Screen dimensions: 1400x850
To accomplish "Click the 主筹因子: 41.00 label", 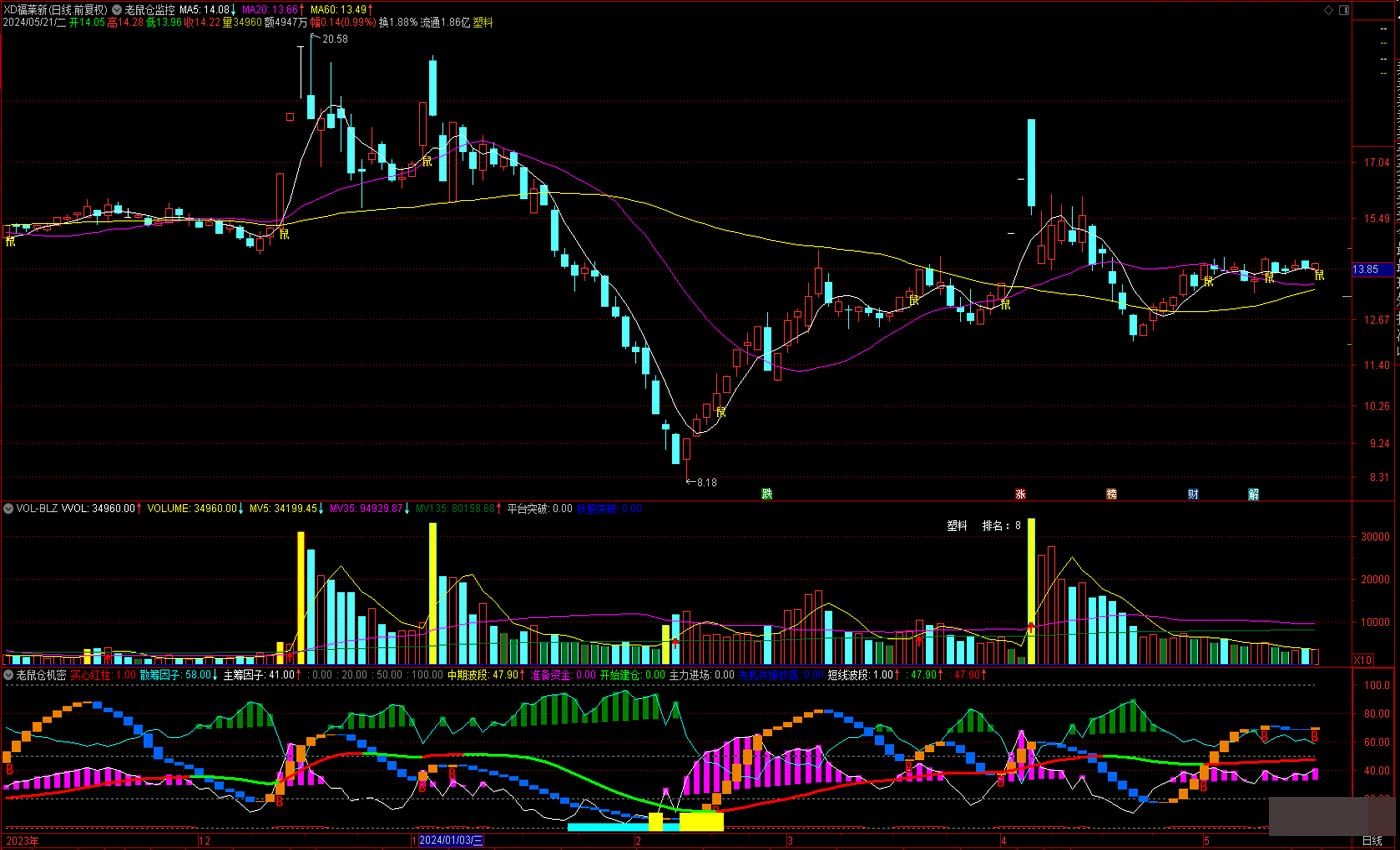I will point(259,675).
